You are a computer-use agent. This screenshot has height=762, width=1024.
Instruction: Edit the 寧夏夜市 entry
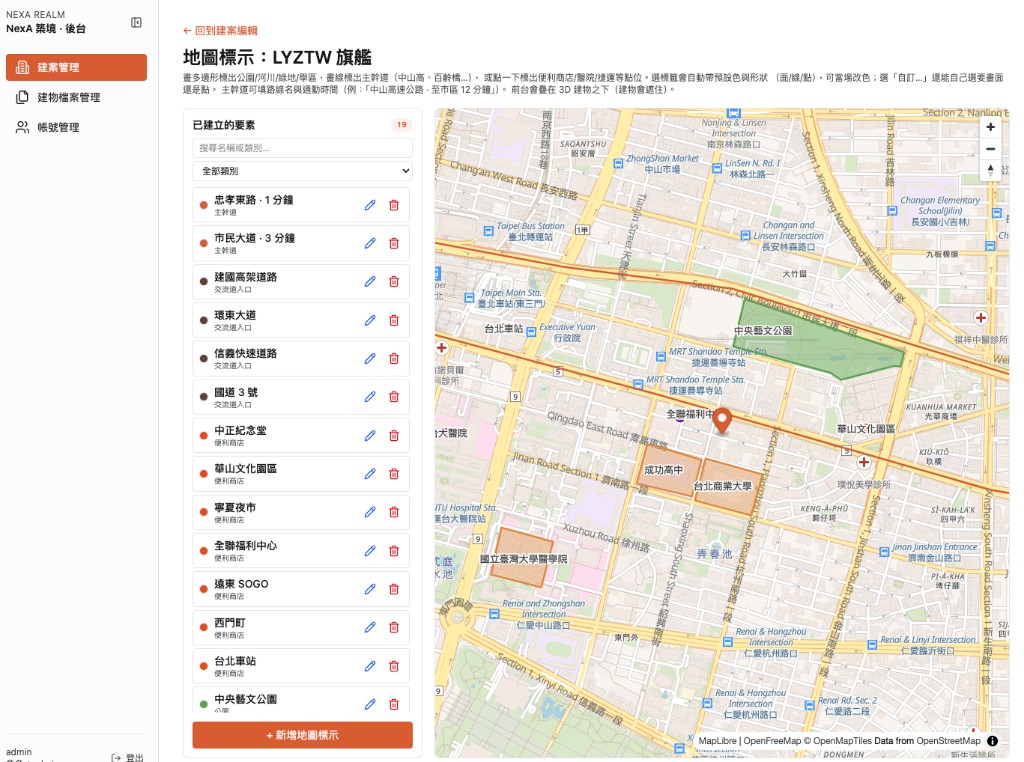point(370,512)
